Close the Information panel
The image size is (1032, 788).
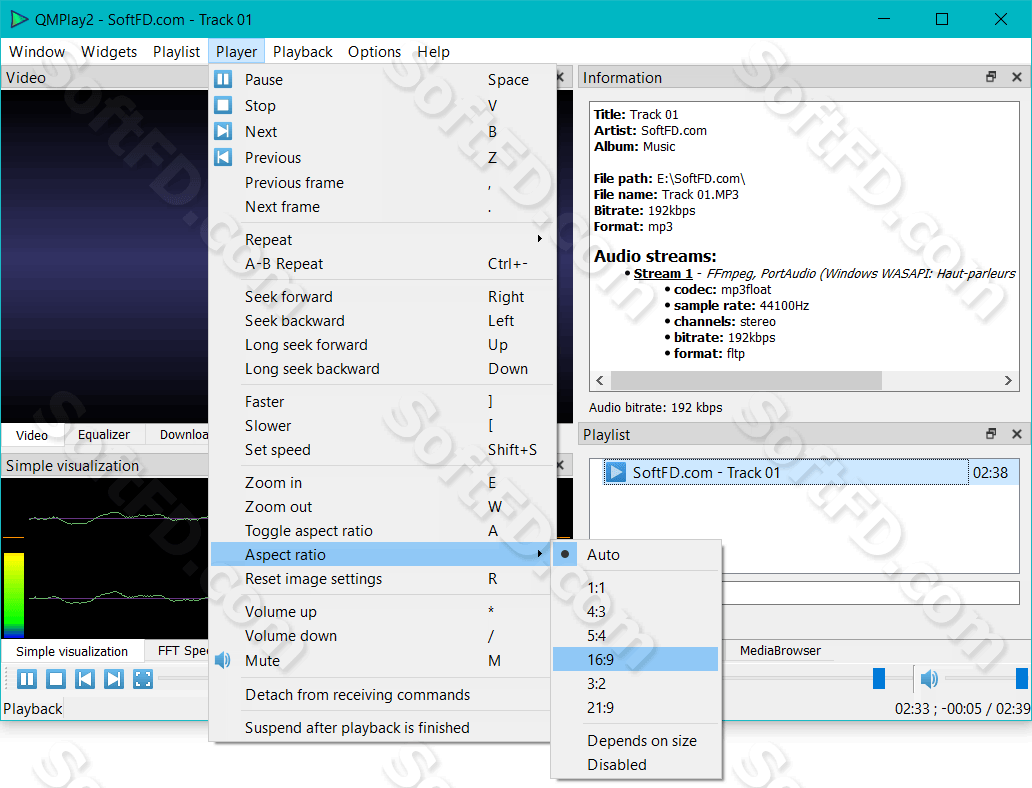click(x=1017, y=77)
